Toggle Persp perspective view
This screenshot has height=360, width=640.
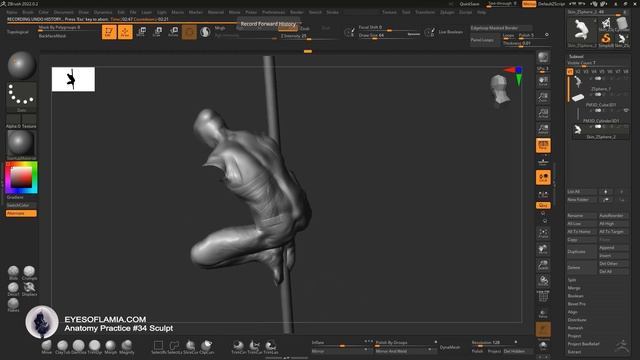(543, 145)
